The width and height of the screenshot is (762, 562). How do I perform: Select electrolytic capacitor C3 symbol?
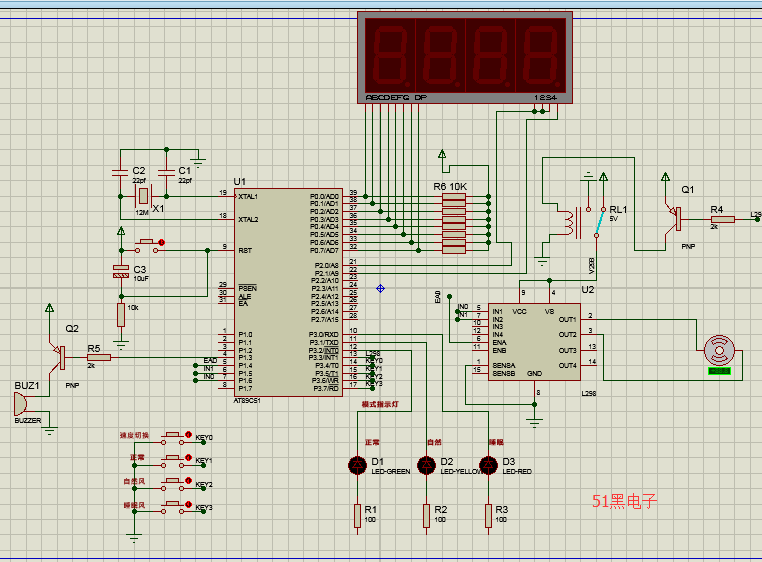121,271
